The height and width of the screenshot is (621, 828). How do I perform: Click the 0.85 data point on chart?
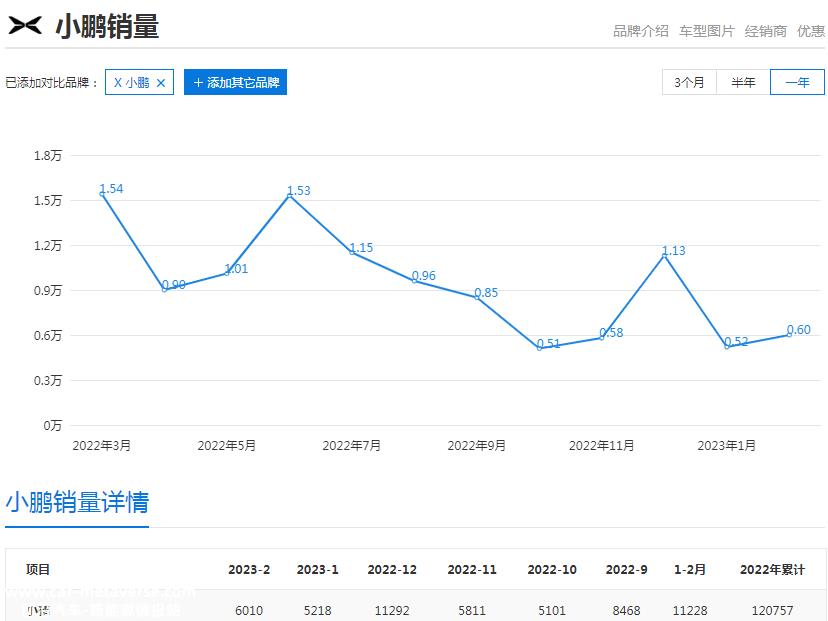(x=477, y=297)
